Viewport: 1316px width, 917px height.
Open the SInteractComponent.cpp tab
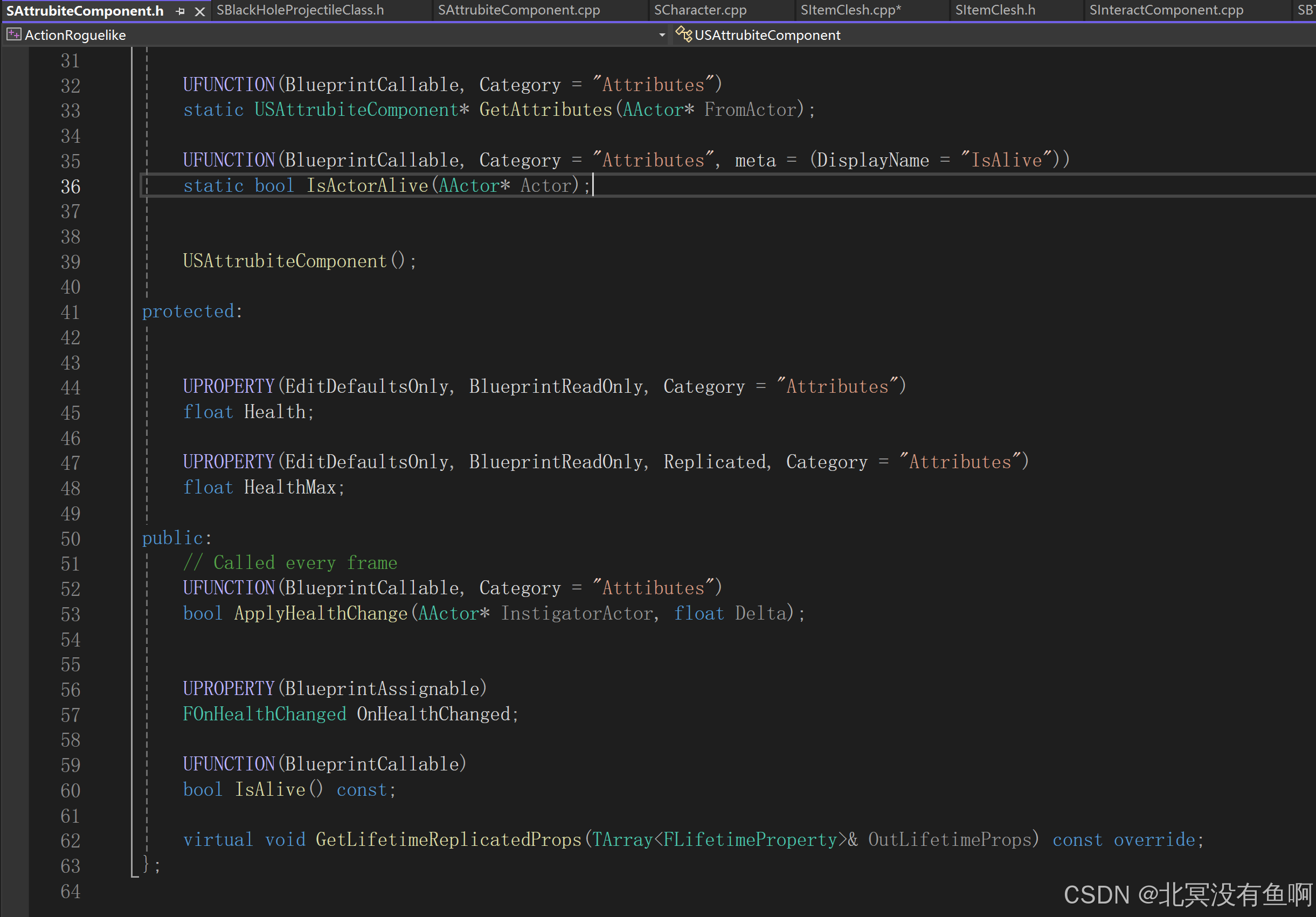[1166, 10]
